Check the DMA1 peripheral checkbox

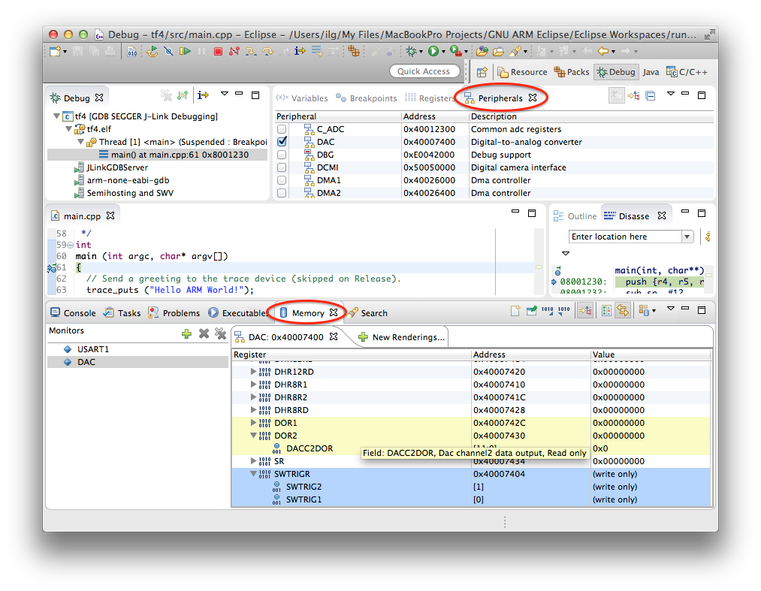point(282,180)
